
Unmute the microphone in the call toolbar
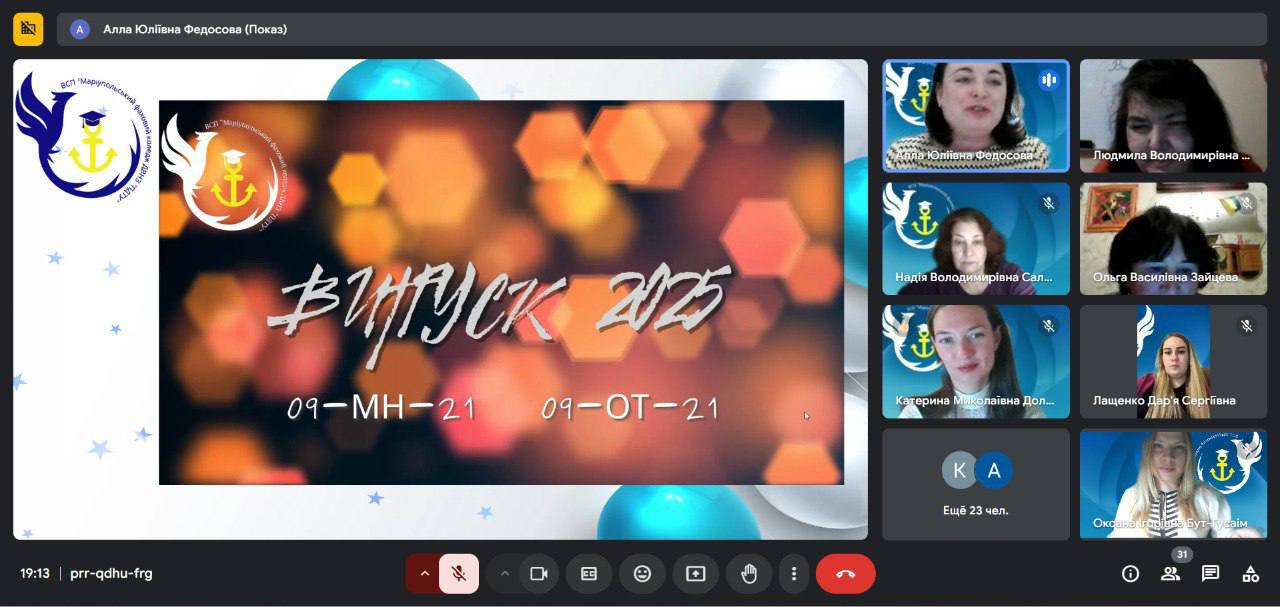[459, 574]
